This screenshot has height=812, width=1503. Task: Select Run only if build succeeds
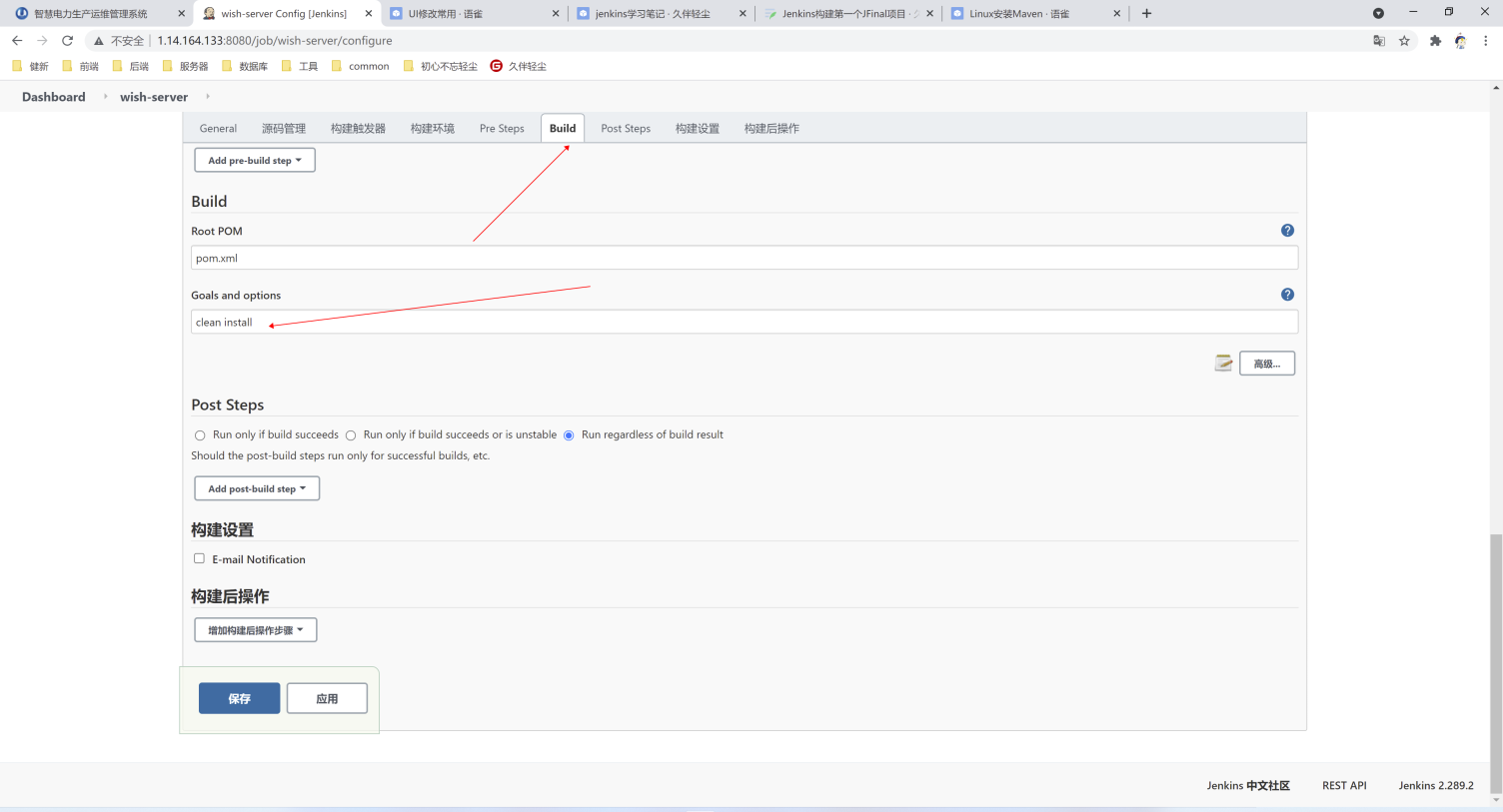tap(200, 435)
